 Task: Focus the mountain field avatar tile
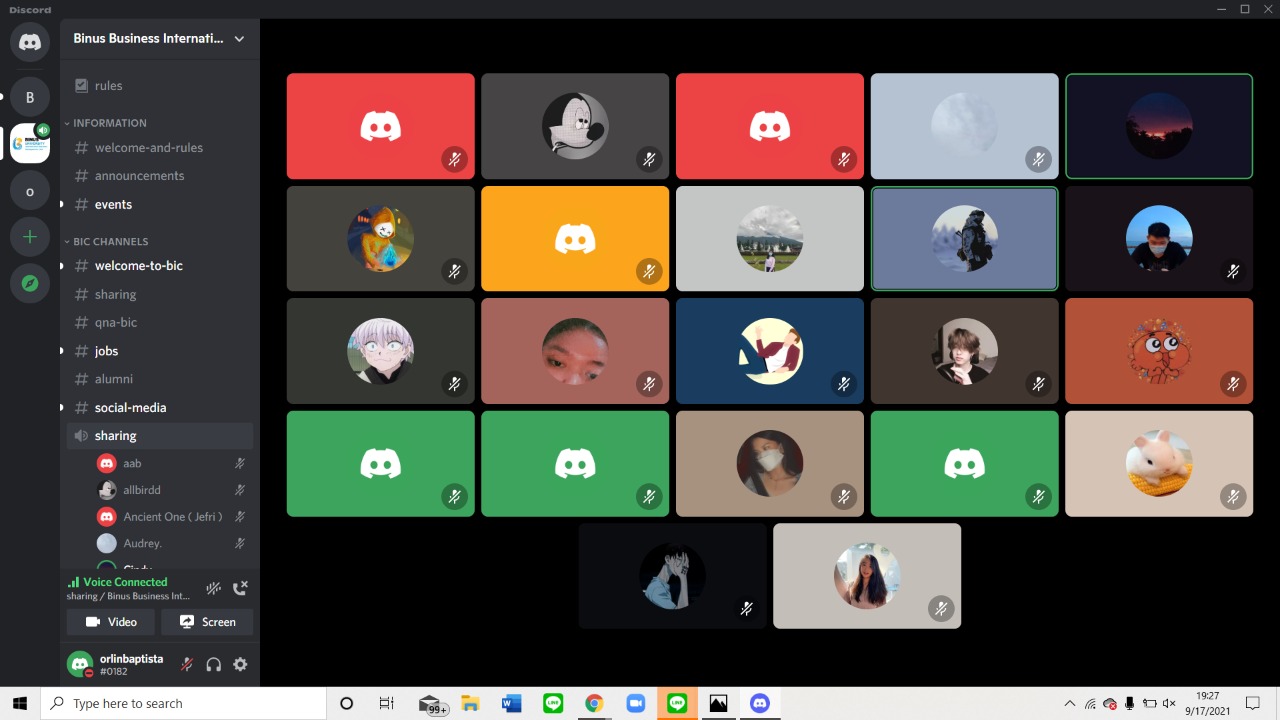click(x=770, y=238)
